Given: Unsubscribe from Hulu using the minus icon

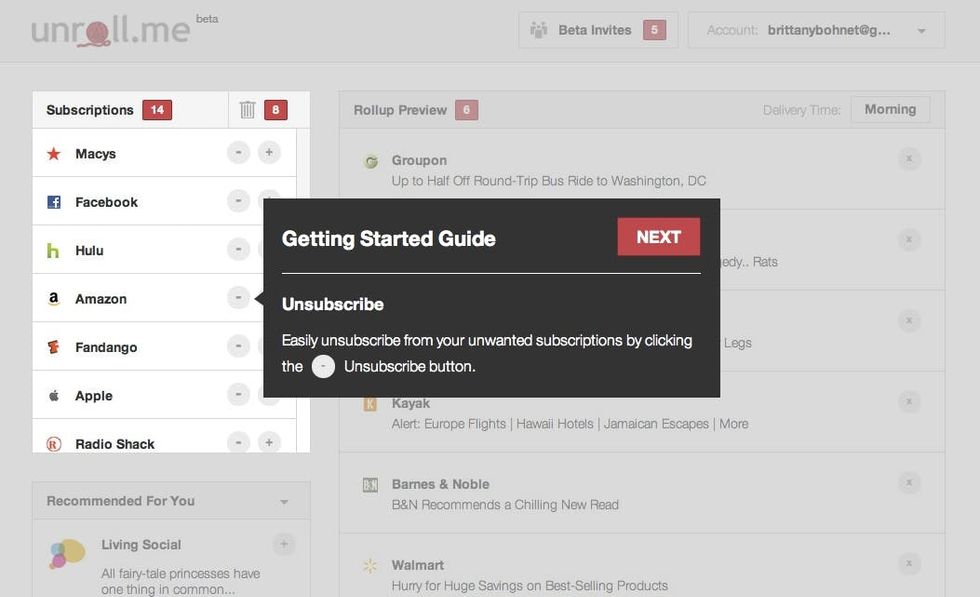Looking at the screenshot, I should point(238,249).
